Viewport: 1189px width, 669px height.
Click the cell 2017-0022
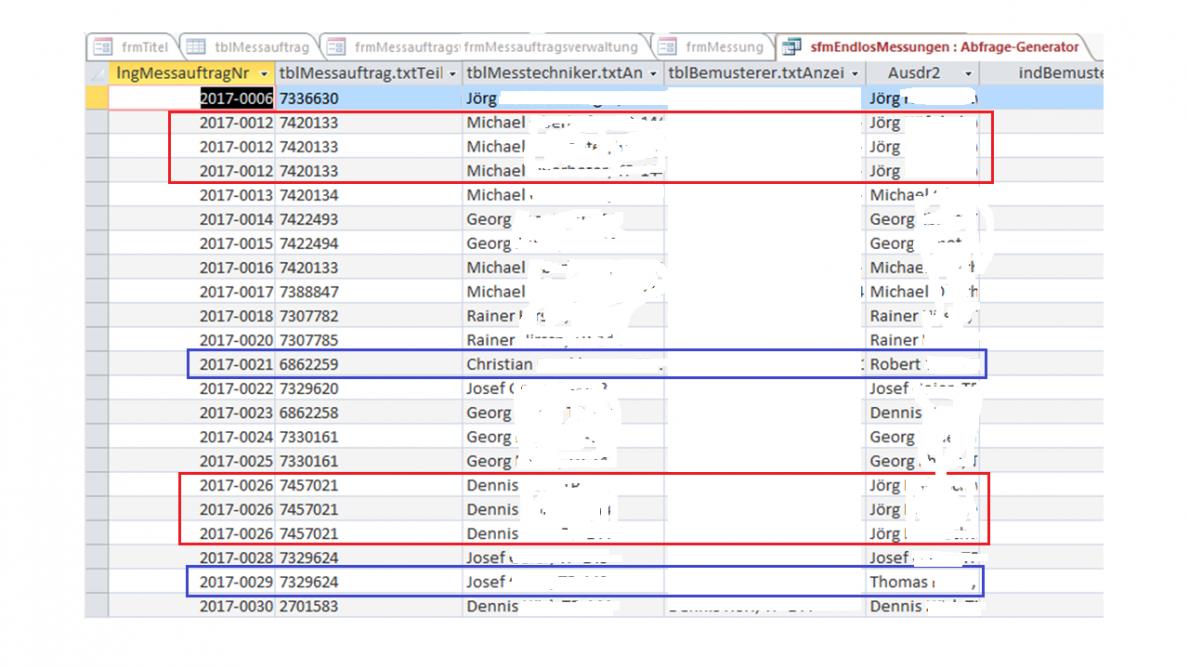[x=192, y=388]
